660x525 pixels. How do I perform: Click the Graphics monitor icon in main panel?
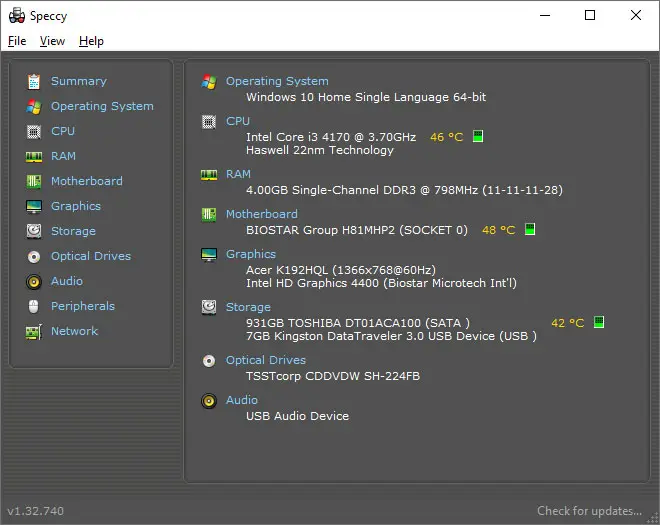point(209,255)
